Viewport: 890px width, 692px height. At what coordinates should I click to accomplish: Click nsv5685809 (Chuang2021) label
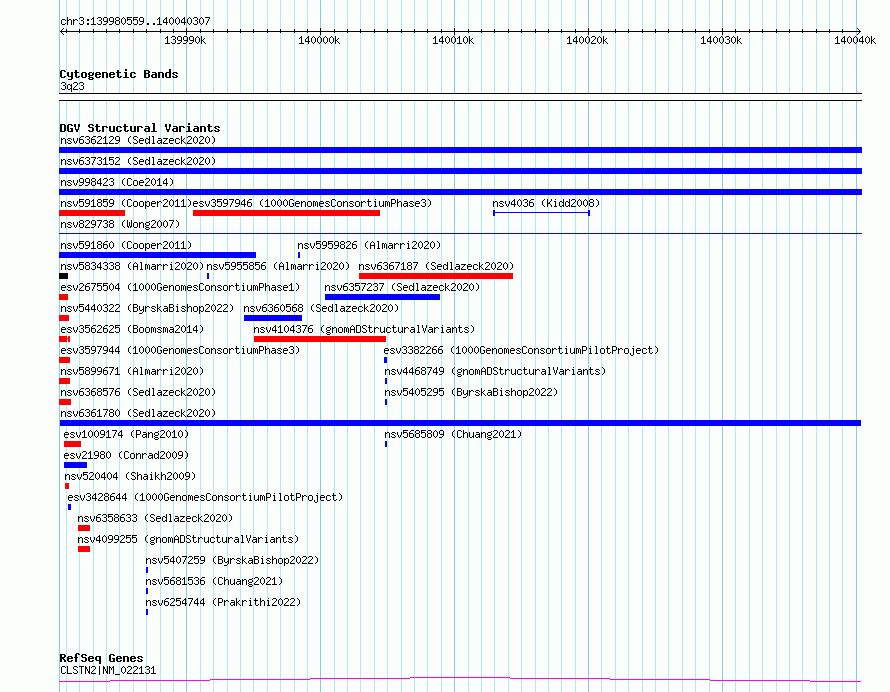pos(453,434)
